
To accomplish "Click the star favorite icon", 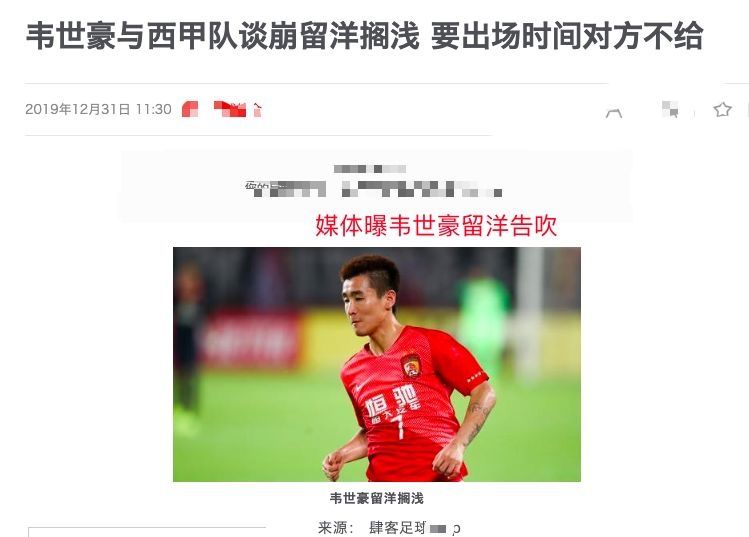I will [722, 110].
